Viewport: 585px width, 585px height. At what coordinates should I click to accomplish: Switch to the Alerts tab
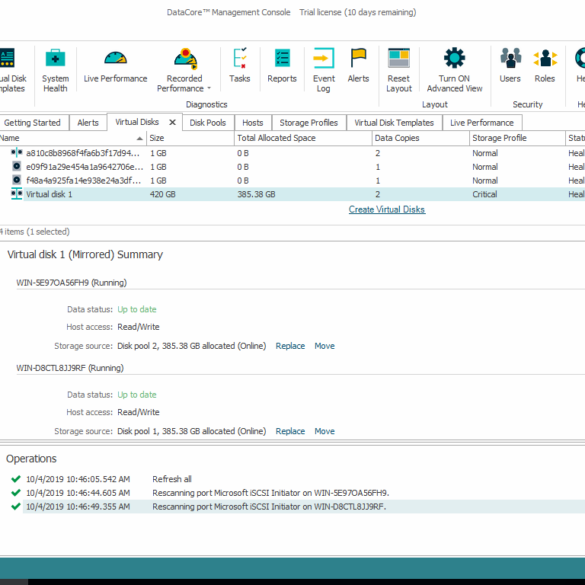click(x=88, y=123)
